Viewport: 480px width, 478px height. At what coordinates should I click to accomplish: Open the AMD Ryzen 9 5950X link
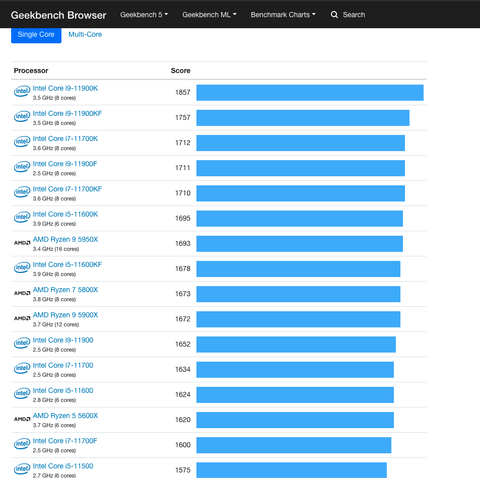tap(65, 239)
